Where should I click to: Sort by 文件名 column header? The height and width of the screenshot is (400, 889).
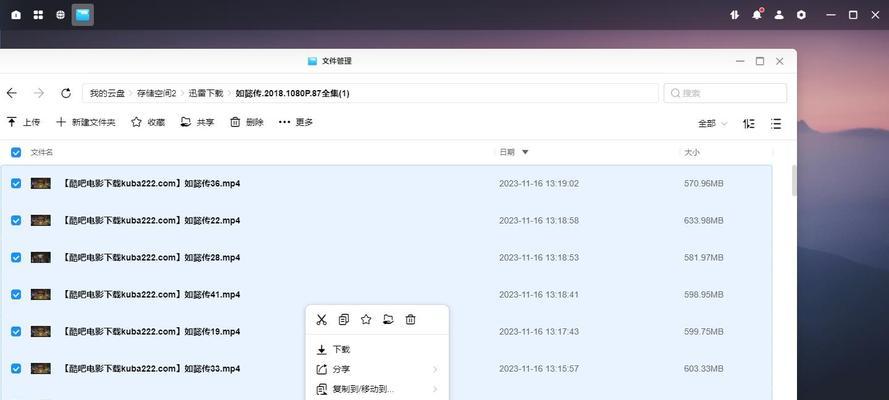[x=42, y=152]
